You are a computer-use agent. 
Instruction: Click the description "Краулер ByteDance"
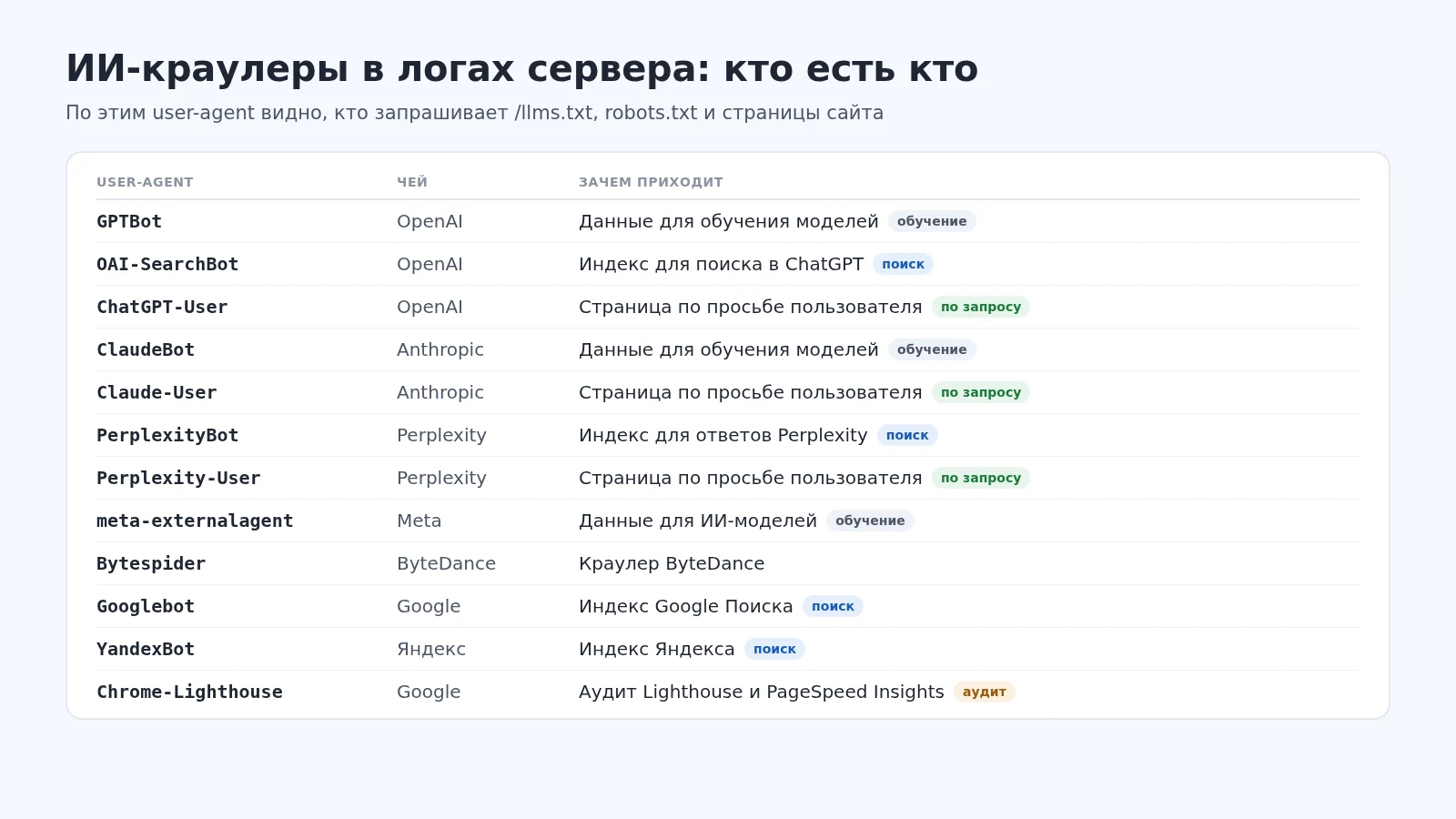click(672, 563)
